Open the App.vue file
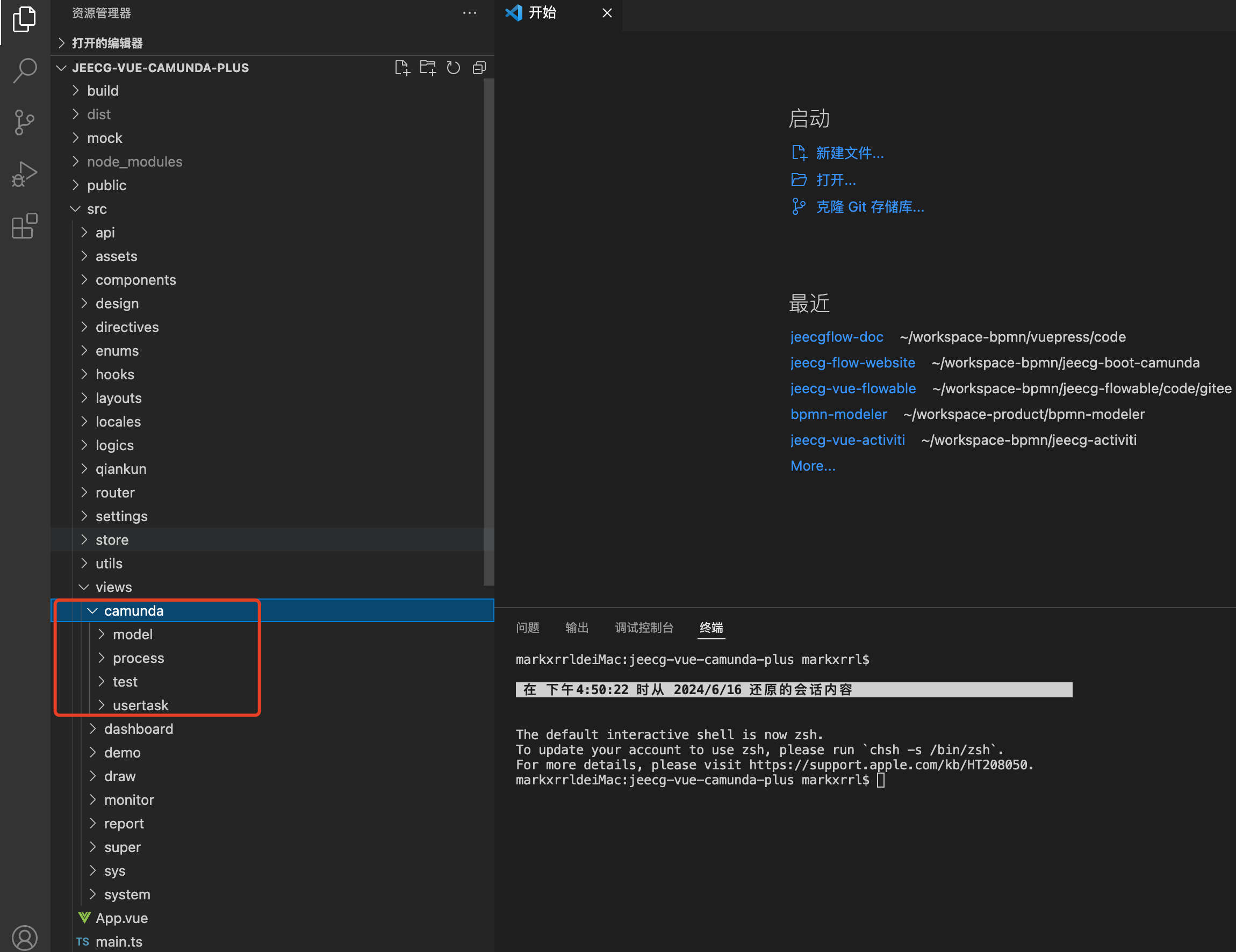This screenshot has width=1236, height=952. coord(272,918)
